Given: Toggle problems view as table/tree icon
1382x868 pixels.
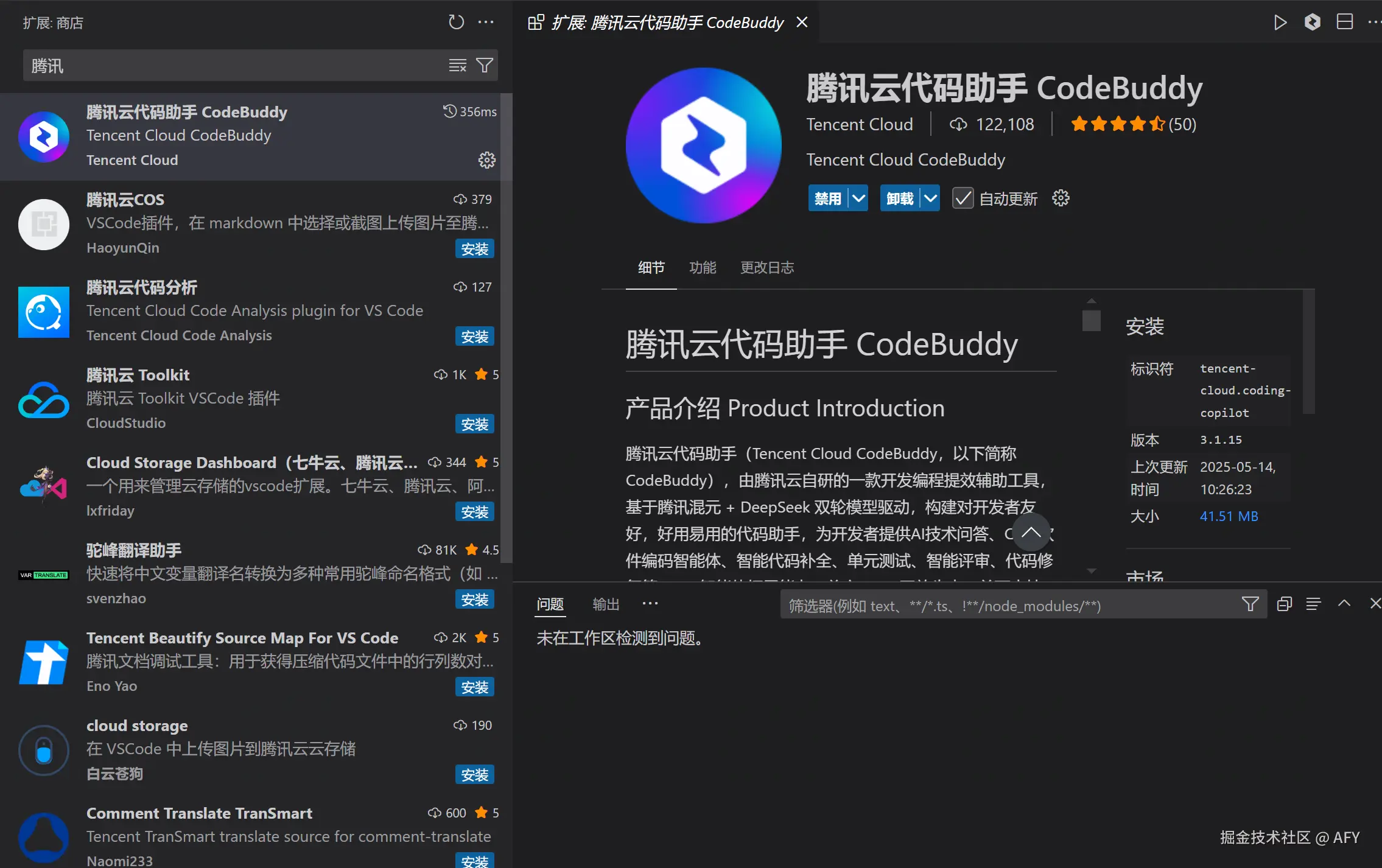Looking at the screenshot, I should (1313, 604).
